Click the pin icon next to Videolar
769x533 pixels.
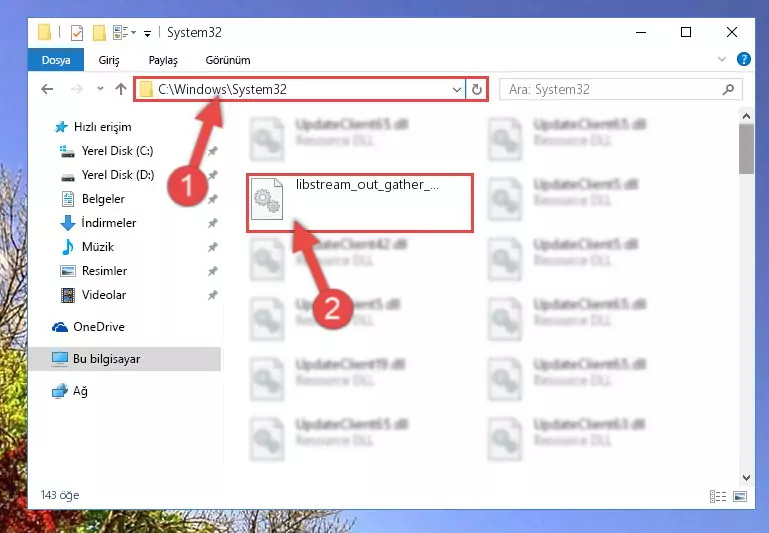click(212, 295)
